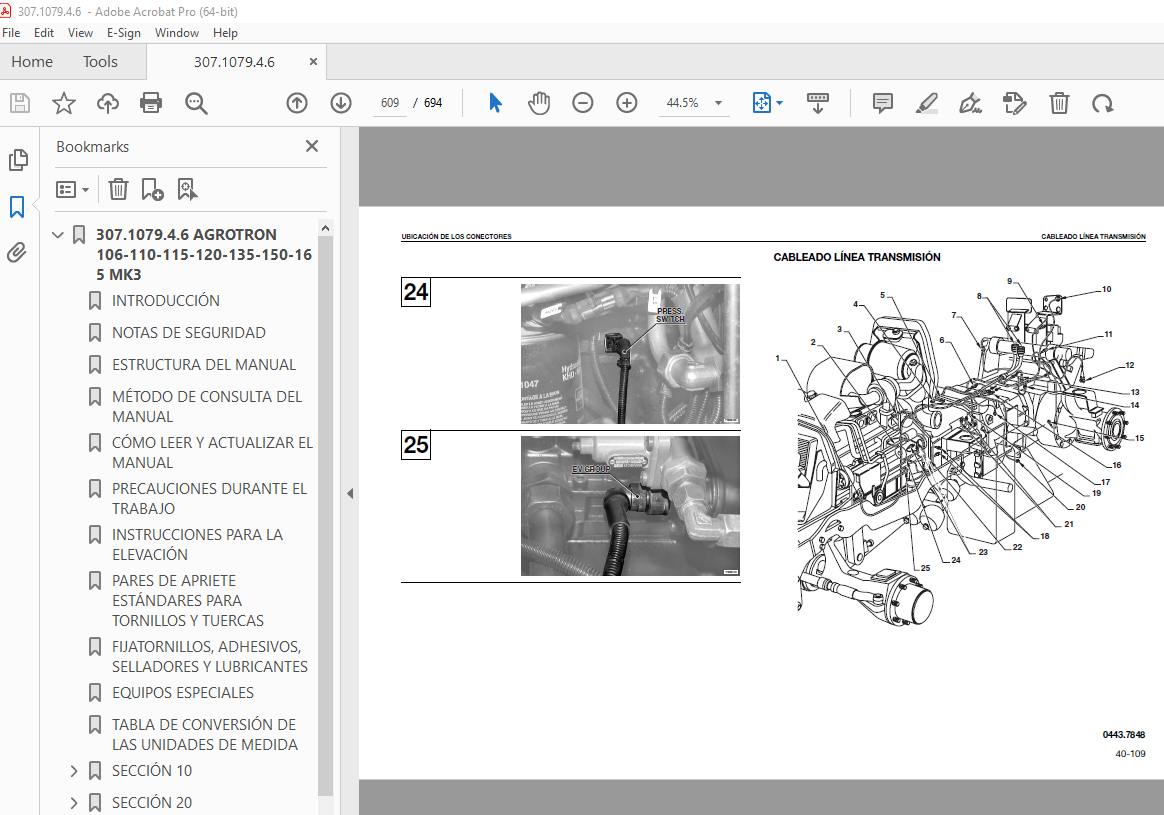Open bookmarks options menu

tap(72, 190)
